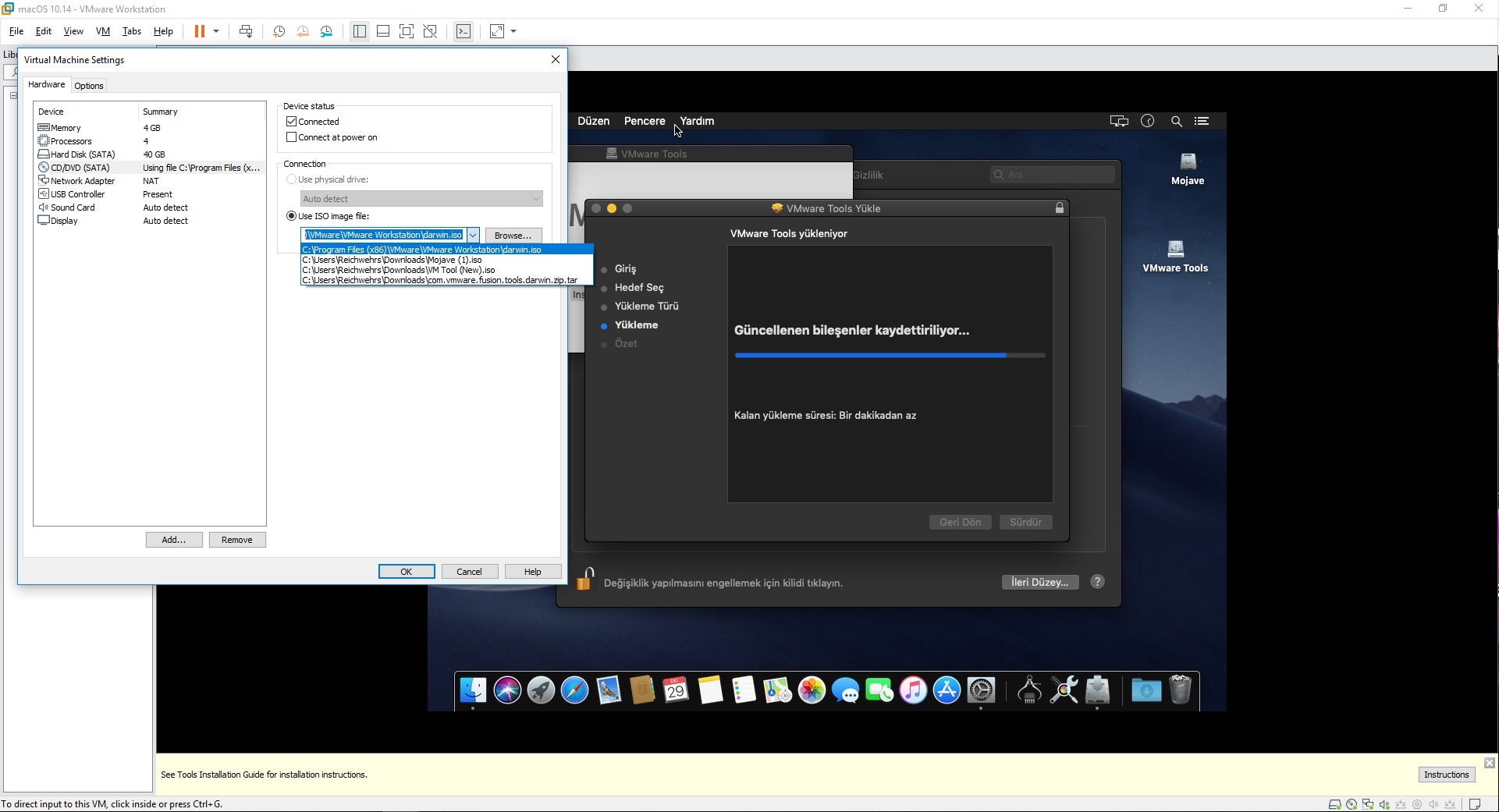1499x812 pixels.
Task: Click the Unity mode toolbar icon
Action: pyautogui.click(x=430, y=31)
